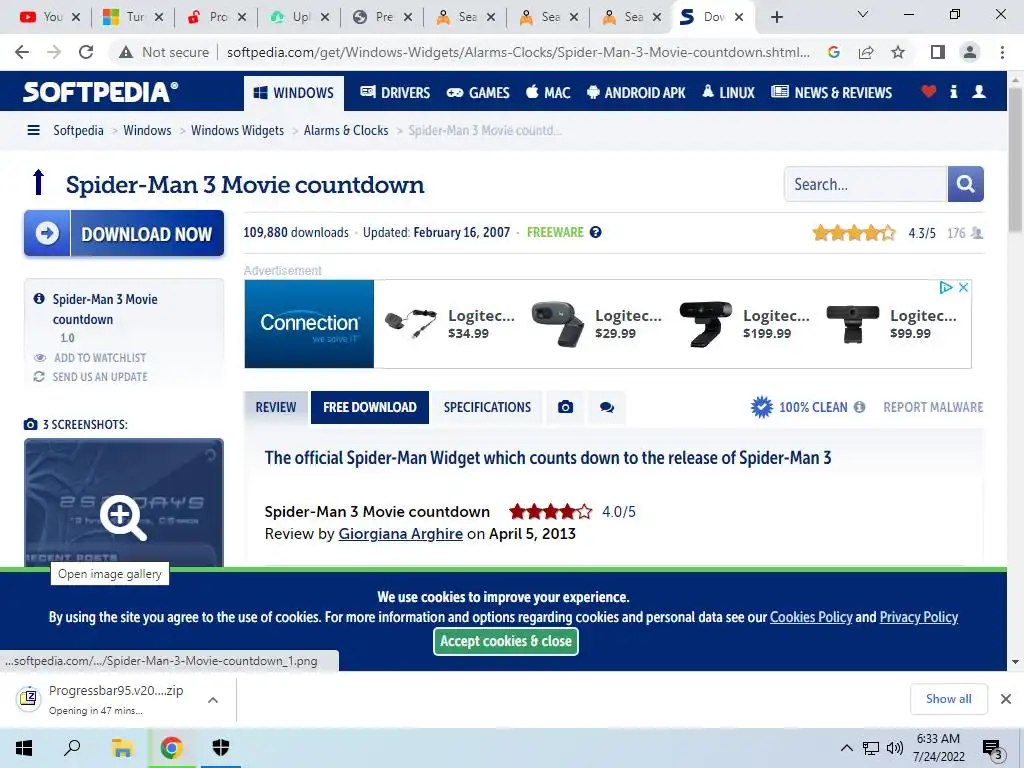The width and height of the screenshot is (1024, 768).
Task: Expand the Progressbar95 download options chevron
Action: point(212,700)
